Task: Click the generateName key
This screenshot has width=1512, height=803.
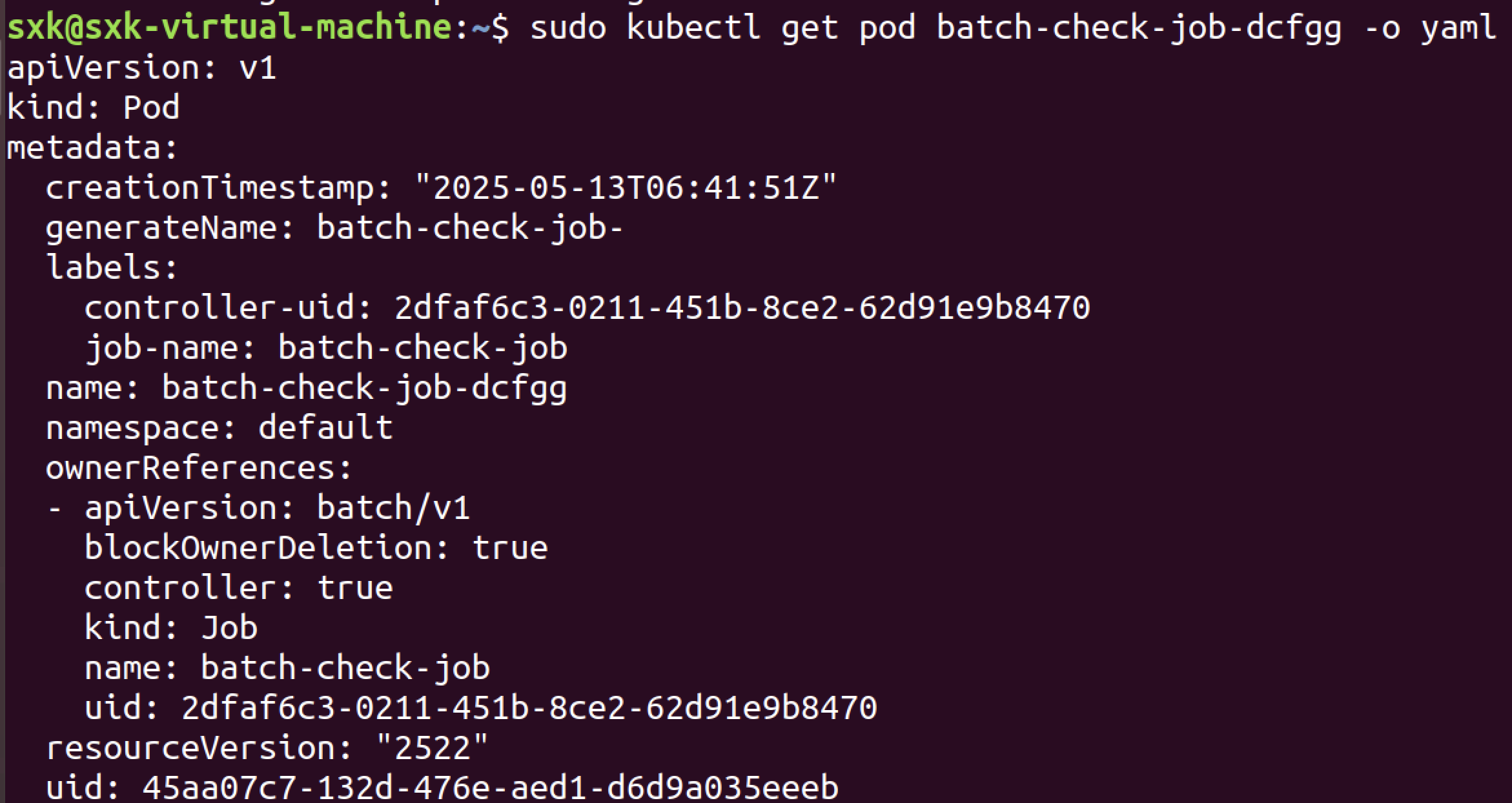Action: point(161,228)
